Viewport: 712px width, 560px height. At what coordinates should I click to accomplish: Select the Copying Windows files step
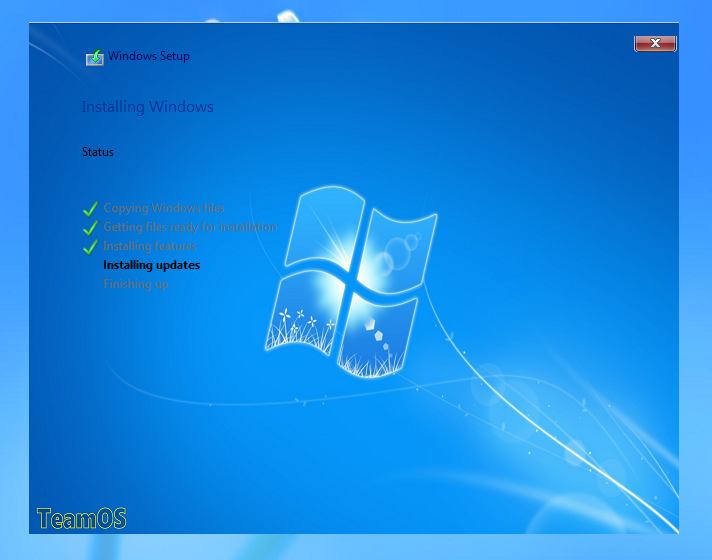coord(164,208)
